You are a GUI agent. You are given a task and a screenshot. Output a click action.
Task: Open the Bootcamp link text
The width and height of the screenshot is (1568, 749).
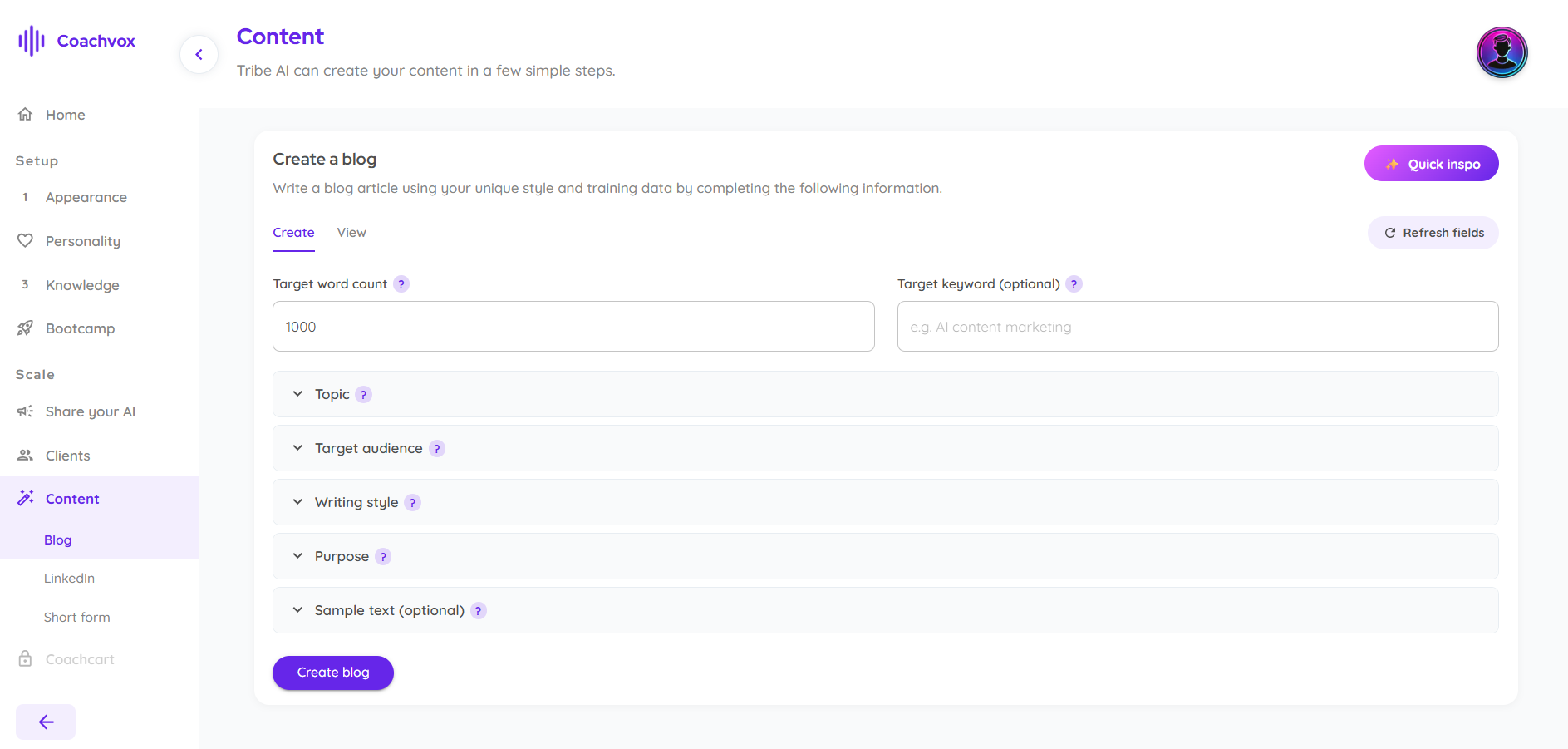pos(81,328)
